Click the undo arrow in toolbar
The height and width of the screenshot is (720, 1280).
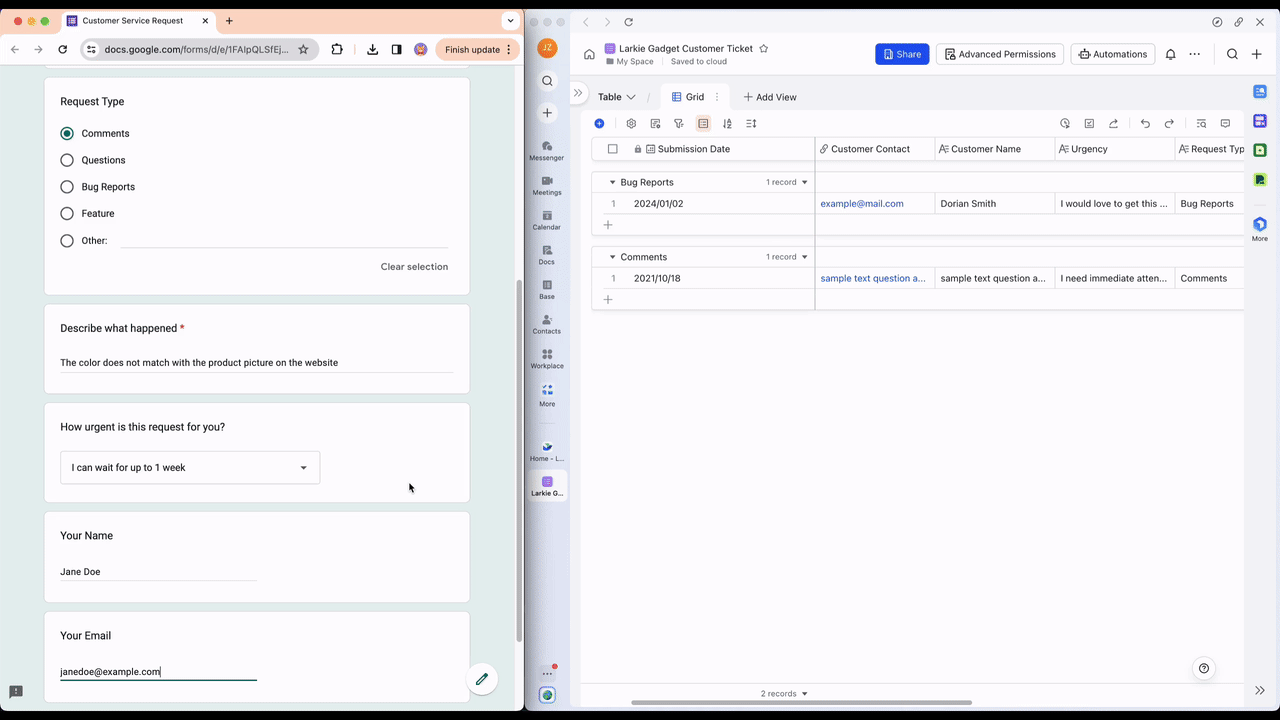1145,124
